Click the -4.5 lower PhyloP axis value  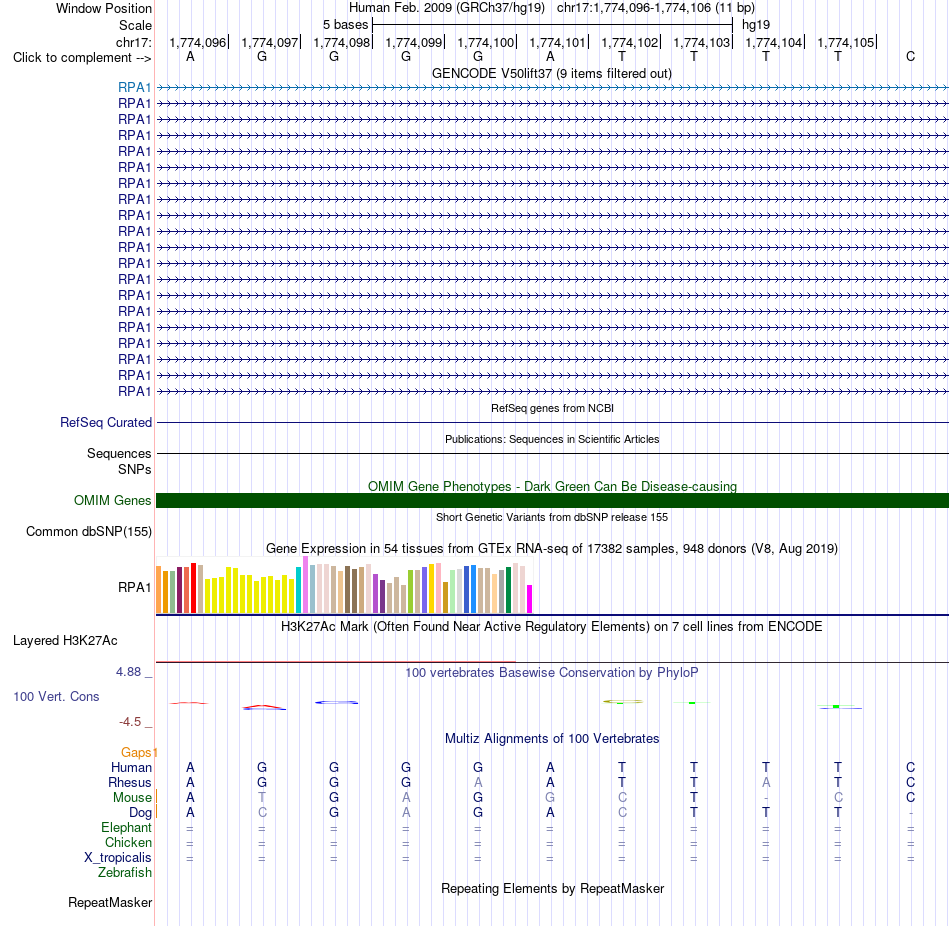click(x=130, y=722)
